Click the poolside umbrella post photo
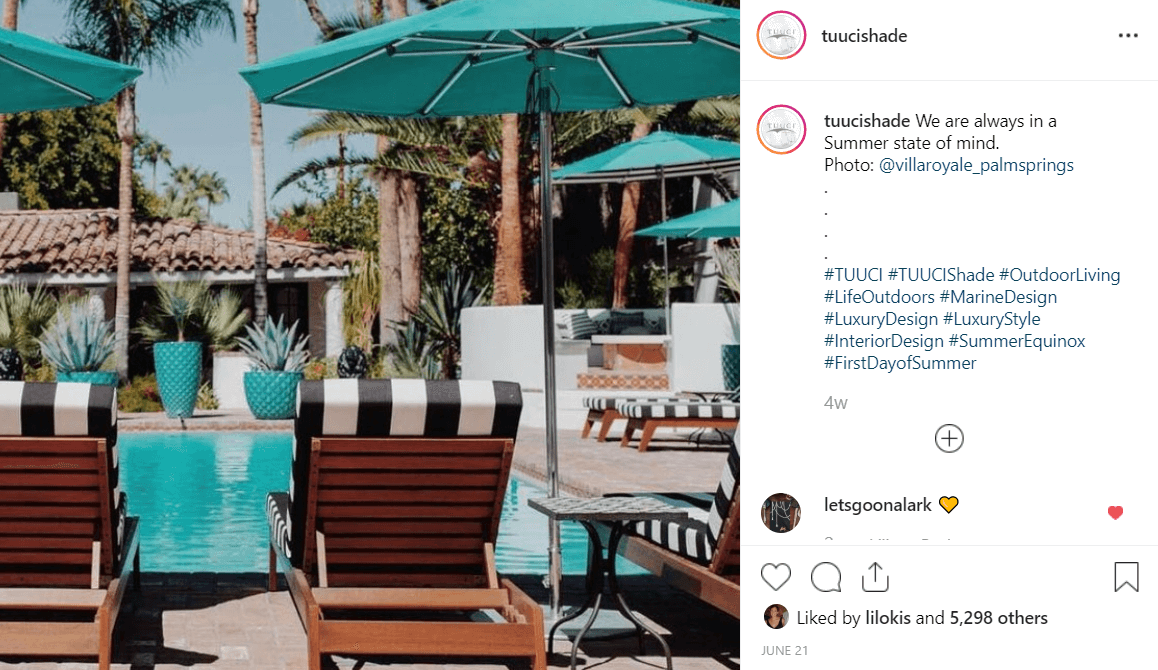The width and height of the screenshot is (1158, 670). 370,335
